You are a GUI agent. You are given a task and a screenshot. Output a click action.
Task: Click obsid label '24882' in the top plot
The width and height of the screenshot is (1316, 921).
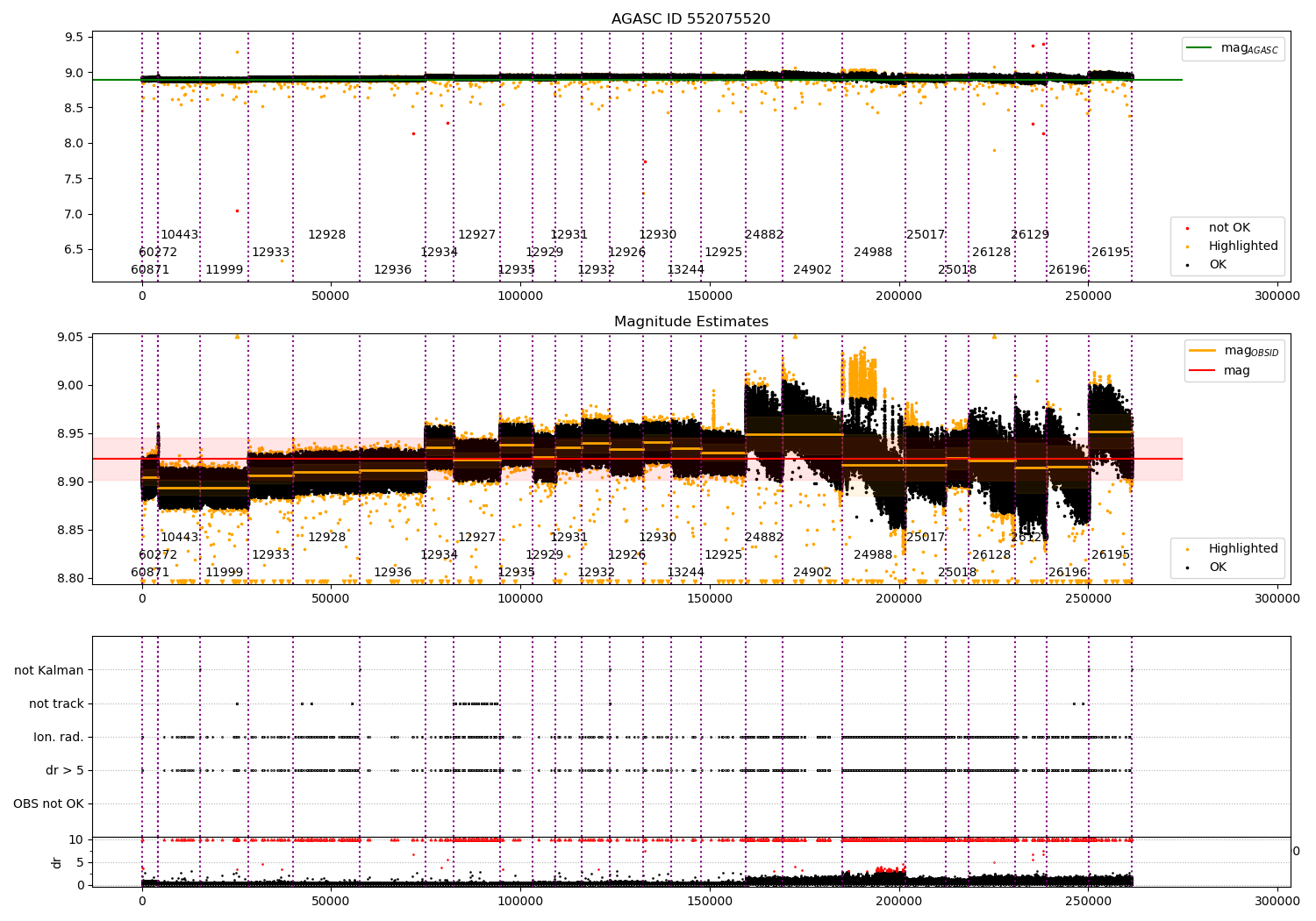pos(764,235)
